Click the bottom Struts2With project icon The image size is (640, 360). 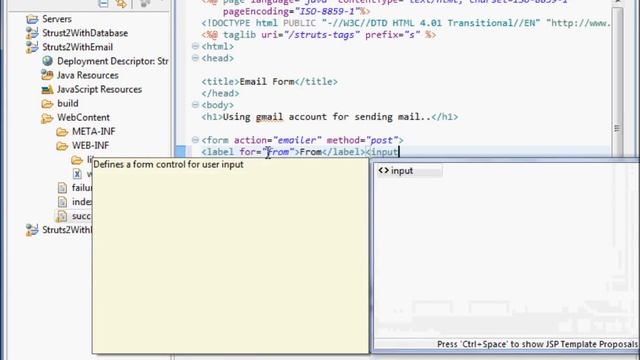click(x=32, y=230)
